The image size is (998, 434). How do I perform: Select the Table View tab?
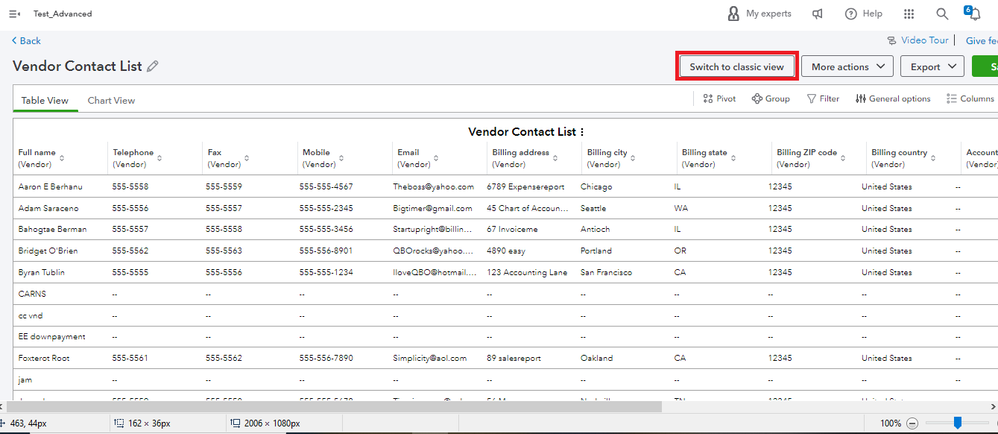[45, 100]
